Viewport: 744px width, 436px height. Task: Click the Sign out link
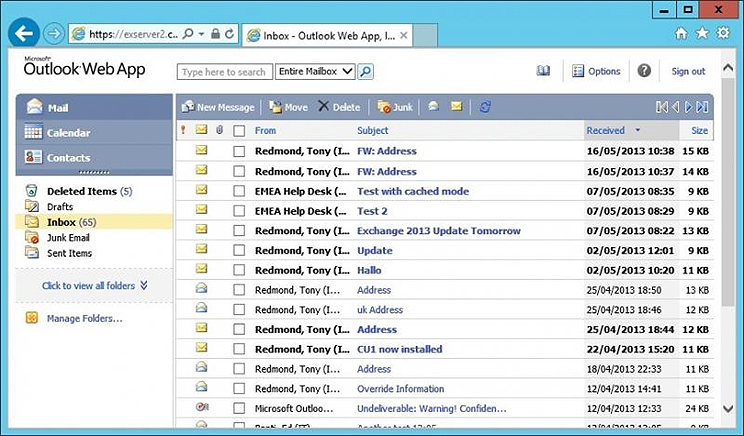[688, 72]
